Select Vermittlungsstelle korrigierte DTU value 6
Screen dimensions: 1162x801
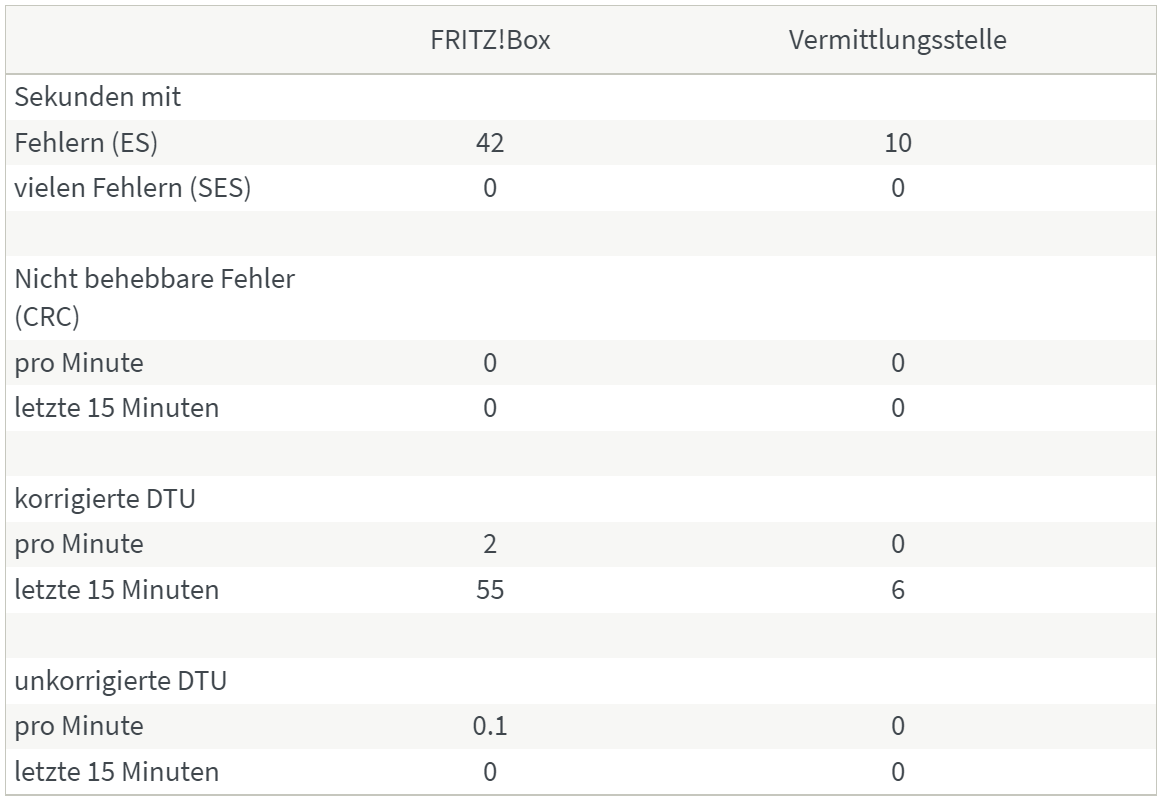click(898, 590)
